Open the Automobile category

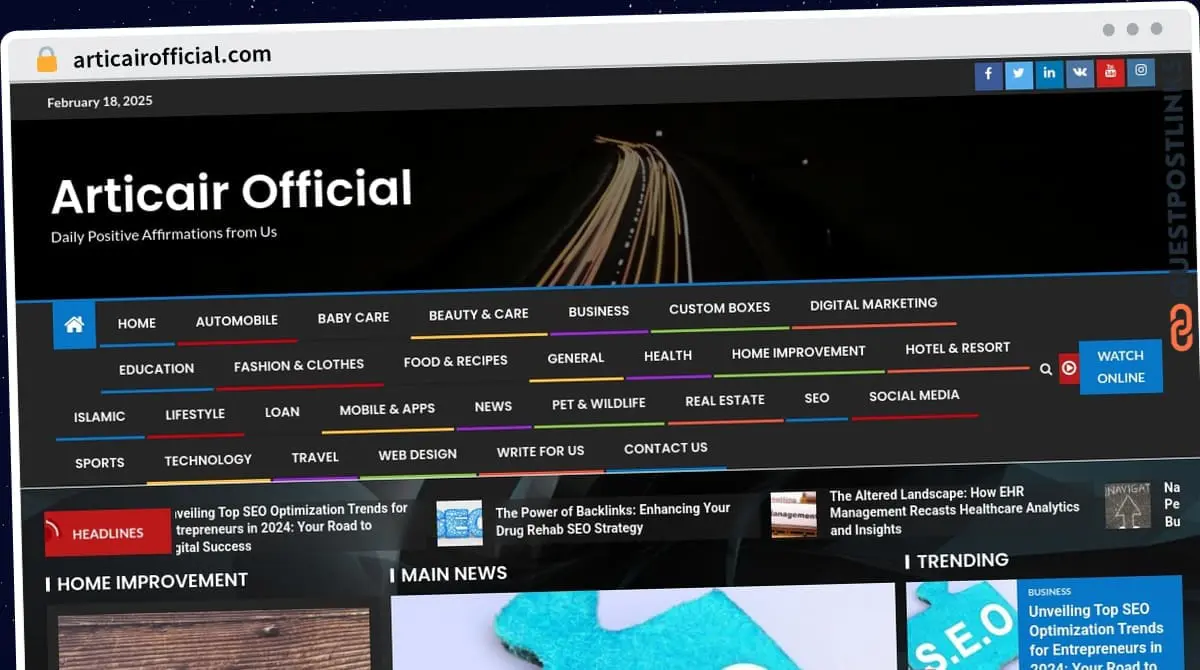[237, 321]
